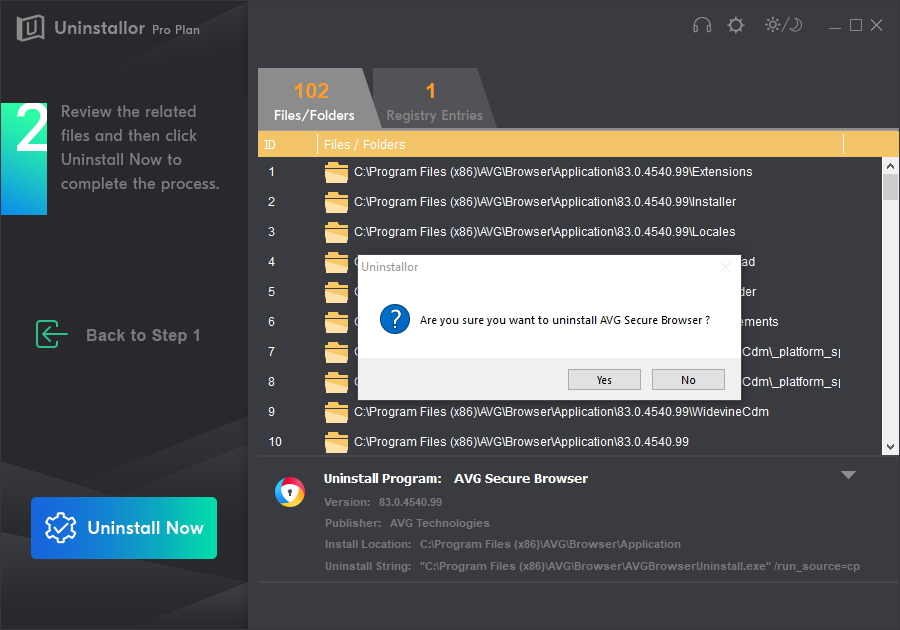The height and width of the screenshot is (630, 900).
Task: Select the Locales folder path
Action: (544, 232)
